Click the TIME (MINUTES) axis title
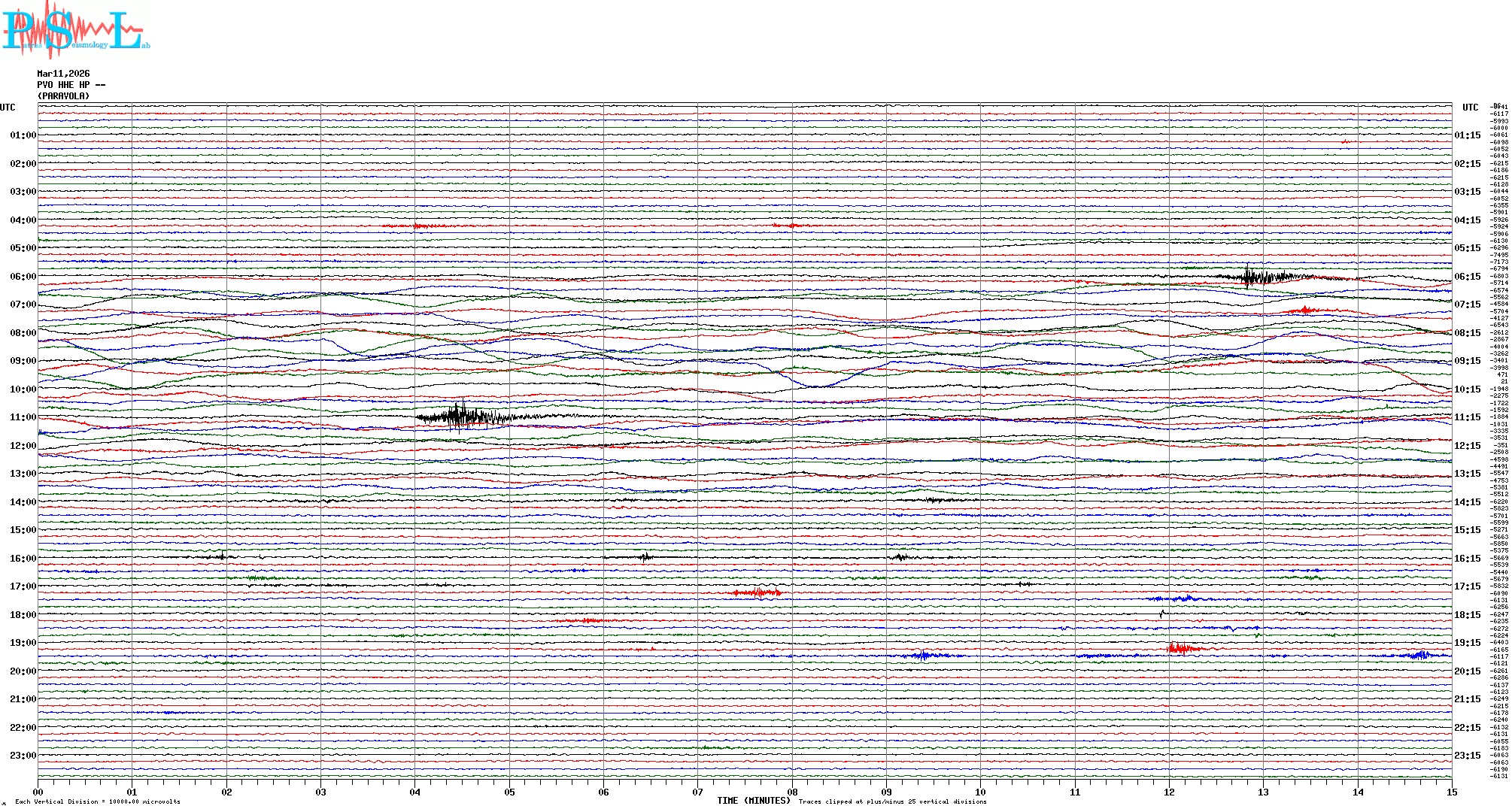 pyautogui.click(x=753, y=801)
